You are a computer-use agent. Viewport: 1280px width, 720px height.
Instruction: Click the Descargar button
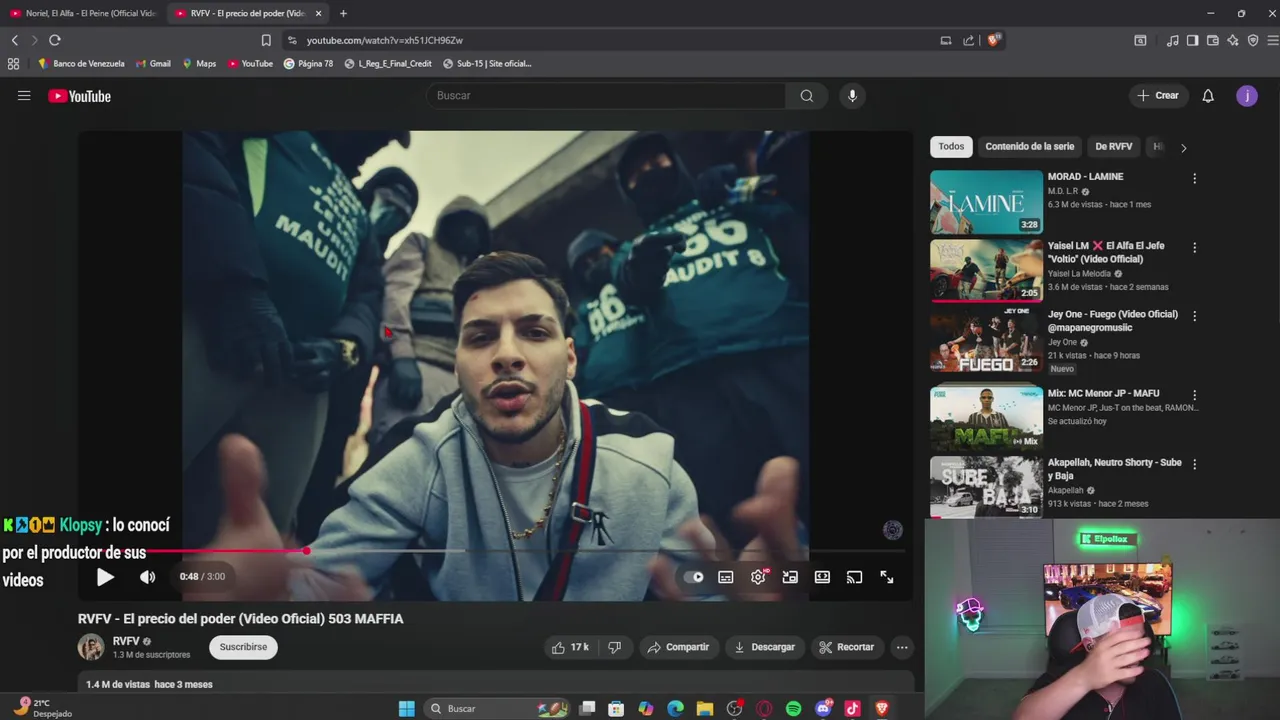(x=765, y=647)
